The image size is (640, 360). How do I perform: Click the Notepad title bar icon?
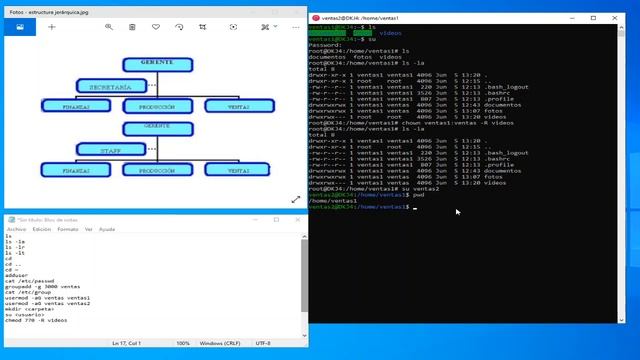click(11, 220)
